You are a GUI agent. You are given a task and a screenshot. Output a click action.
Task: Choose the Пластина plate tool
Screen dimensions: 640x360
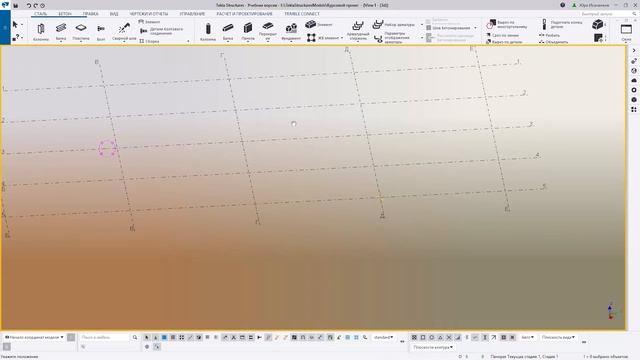coord(81,32)
